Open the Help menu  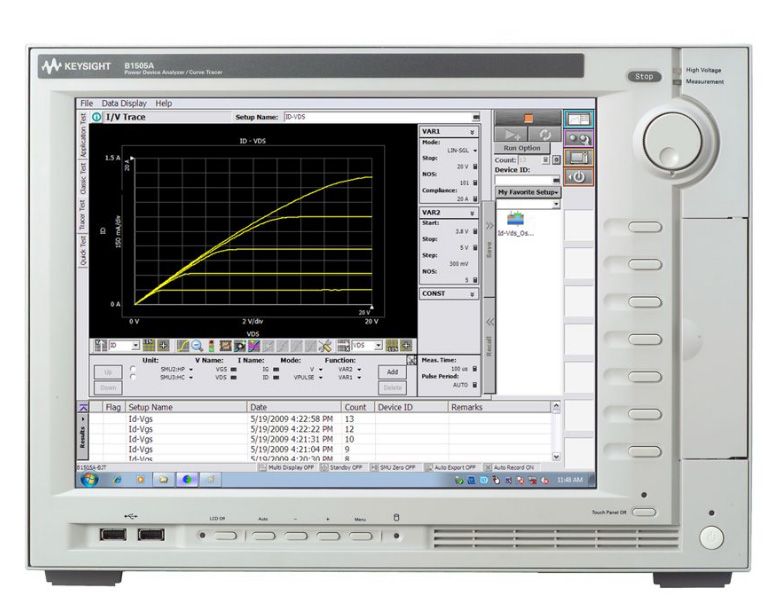pos(164,103)
